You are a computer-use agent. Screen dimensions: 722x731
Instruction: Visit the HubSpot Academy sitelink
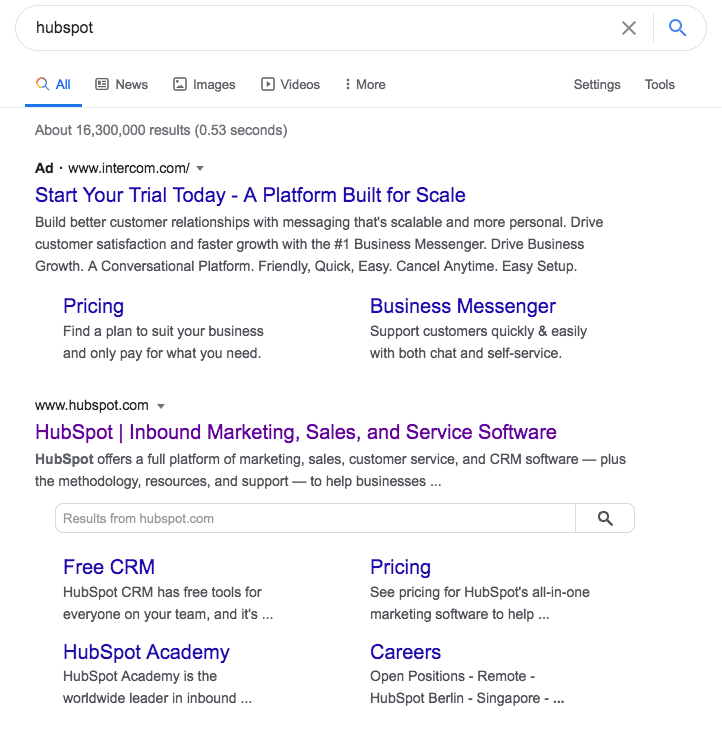(146, 652)
